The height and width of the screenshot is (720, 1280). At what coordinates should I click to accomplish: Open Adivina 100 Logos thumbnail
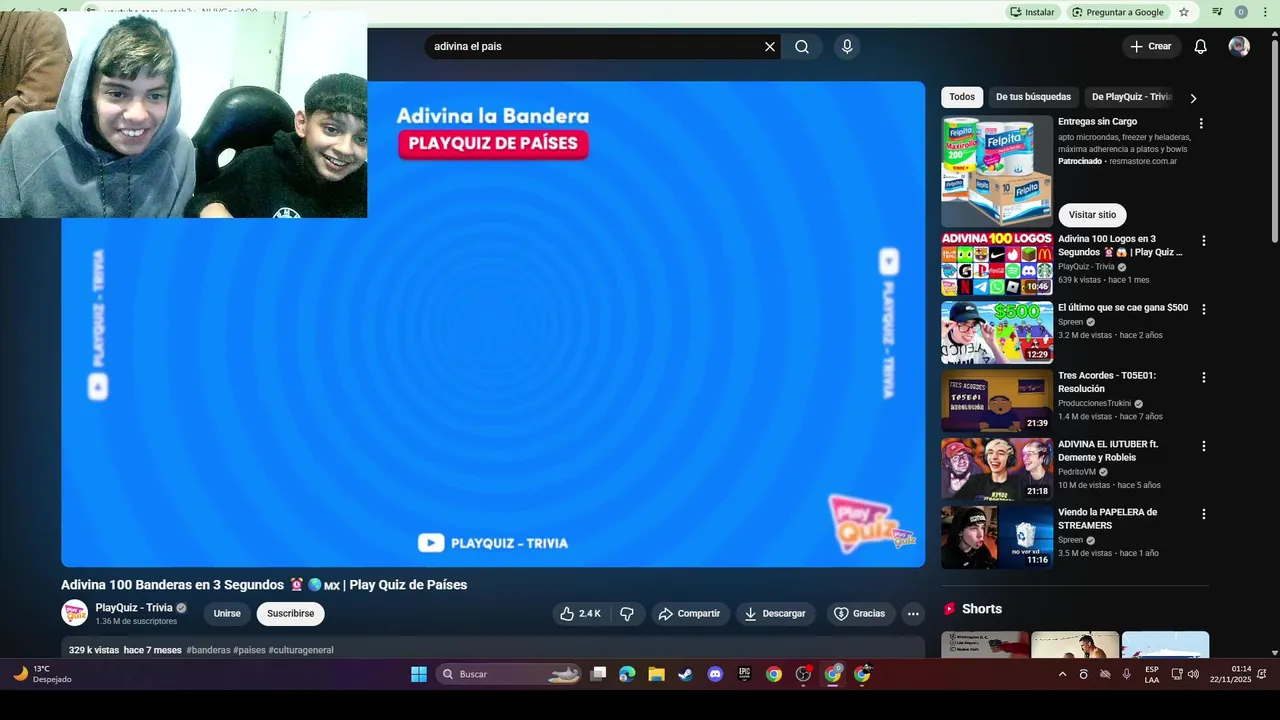997,264
